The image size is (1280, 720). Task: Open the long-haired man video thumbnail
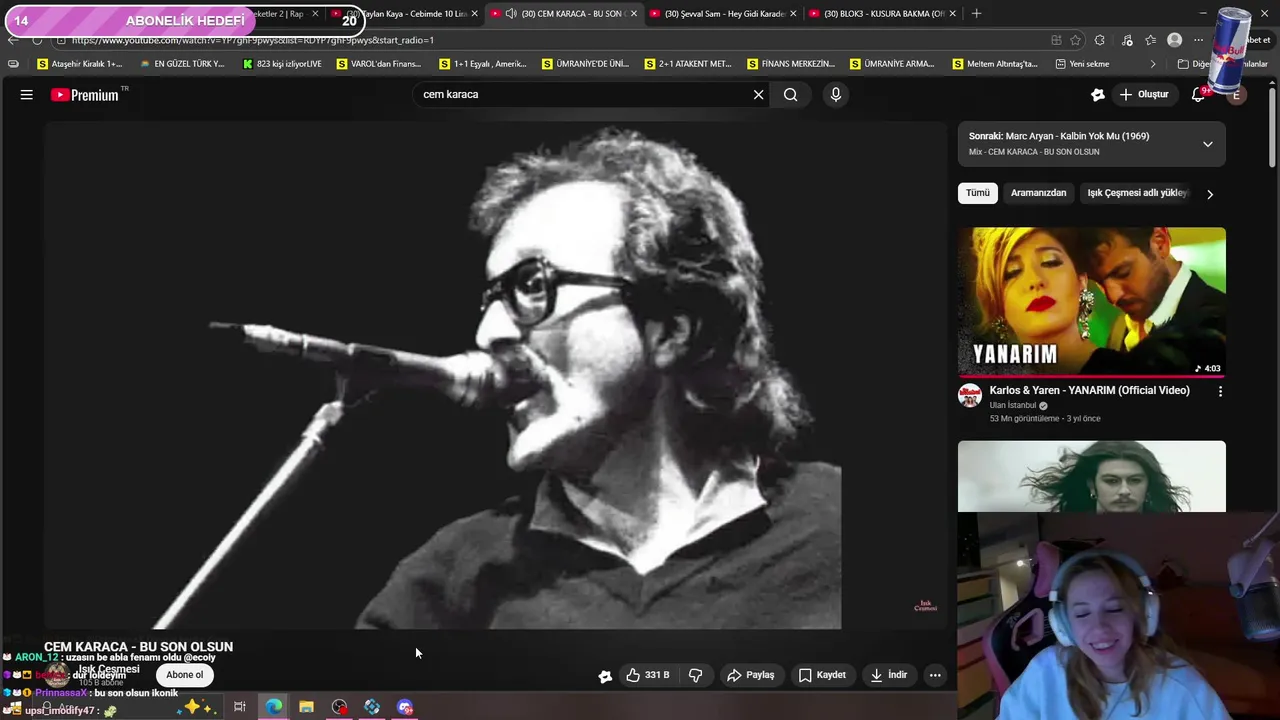point(1091,476)
